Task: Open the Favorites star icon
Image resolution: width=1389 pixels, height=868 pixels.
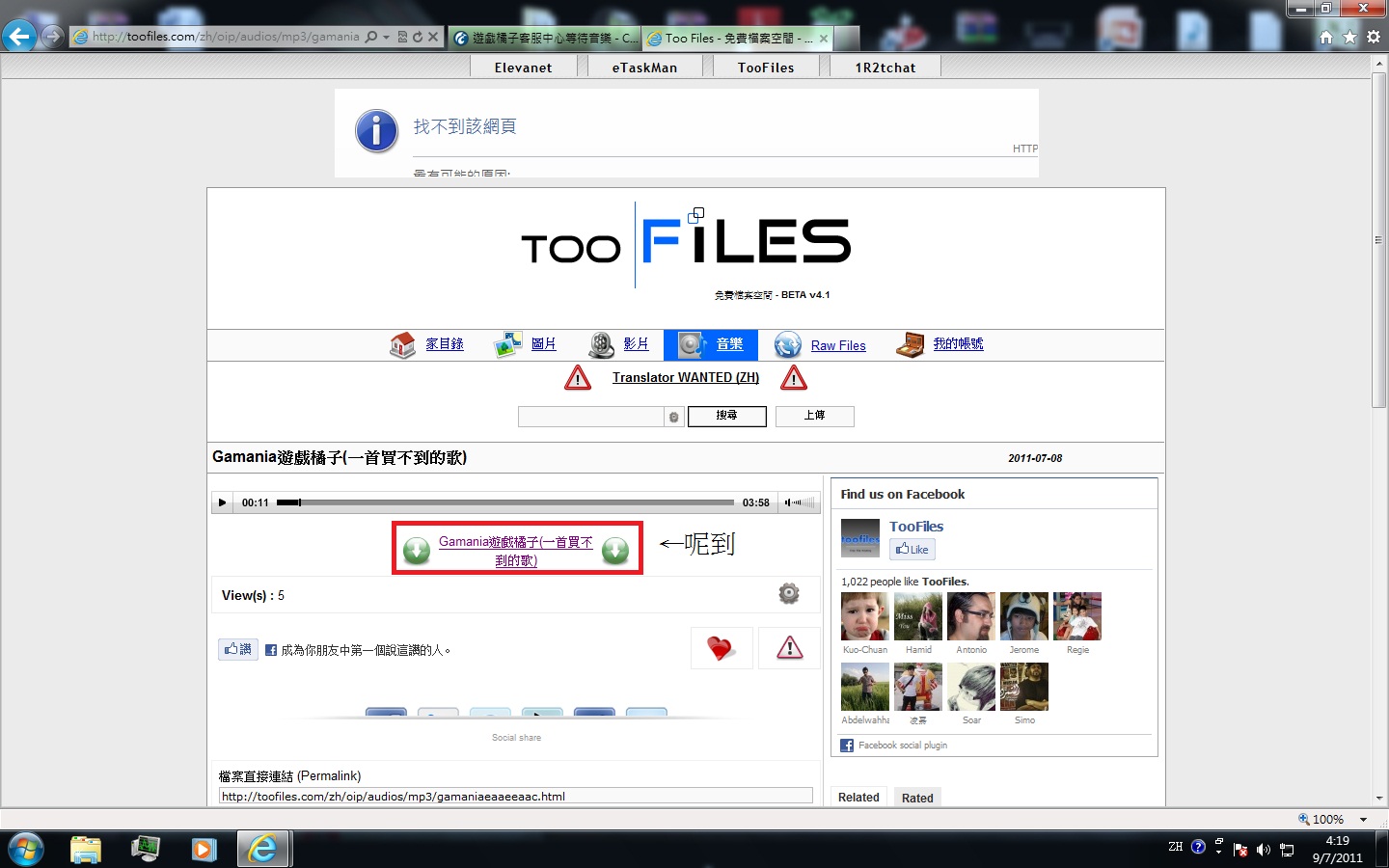Action: point(1349,37)
